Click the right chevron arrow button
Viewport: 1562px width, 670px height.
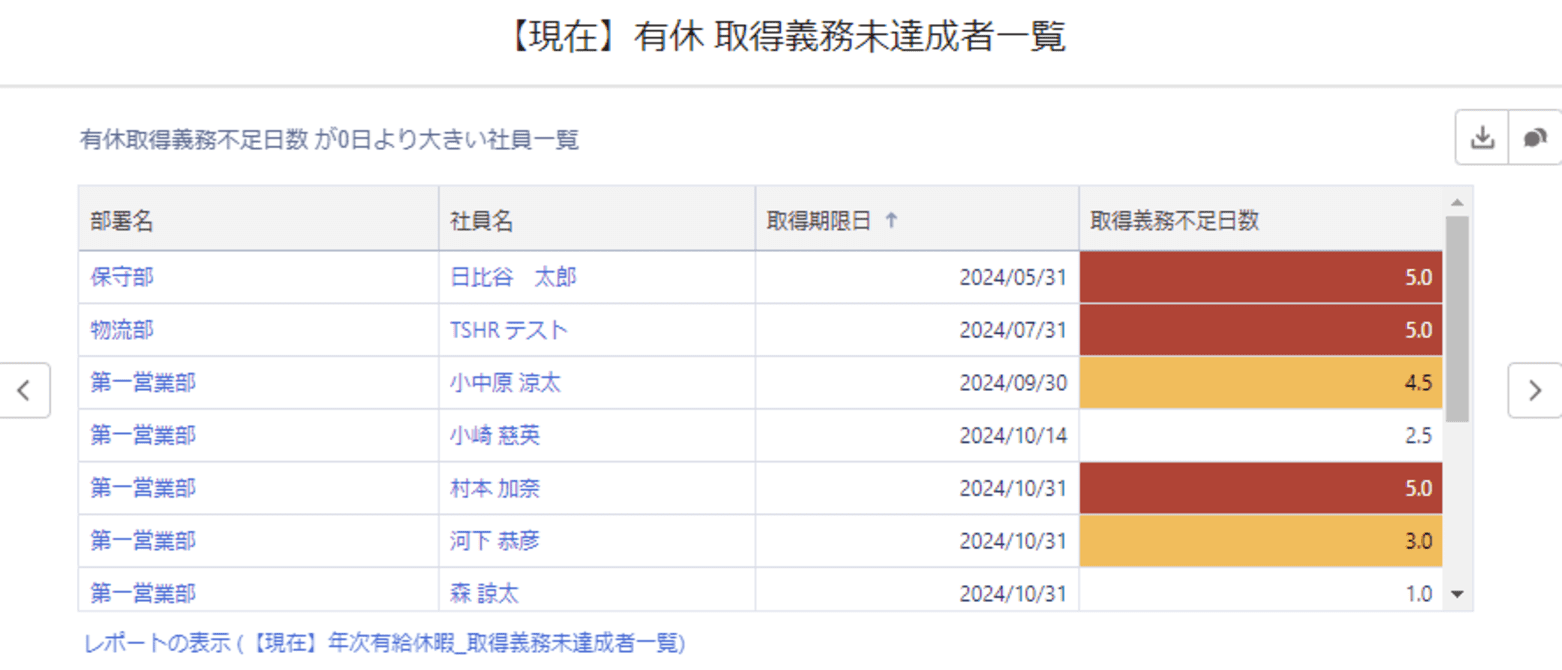[x=1535, y=390]
